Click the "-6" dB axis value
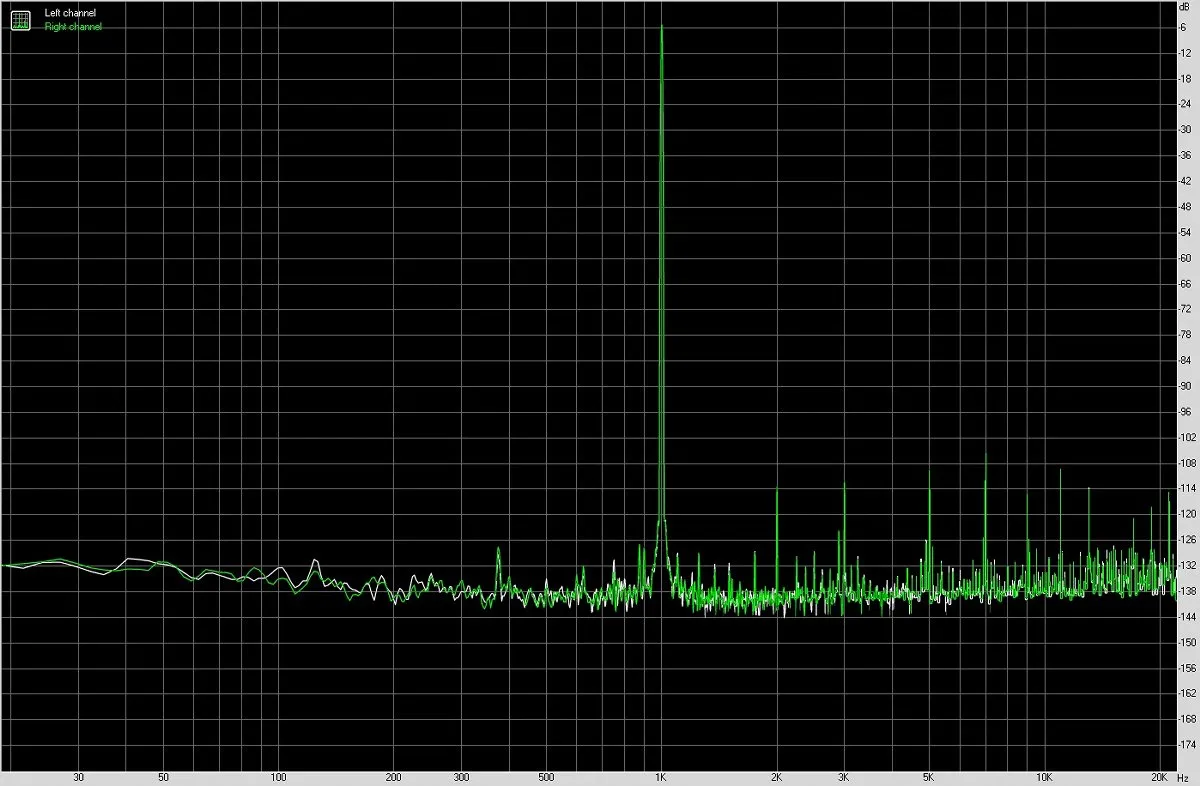This screenshot has height=786, width=1200. (1184, 27)
